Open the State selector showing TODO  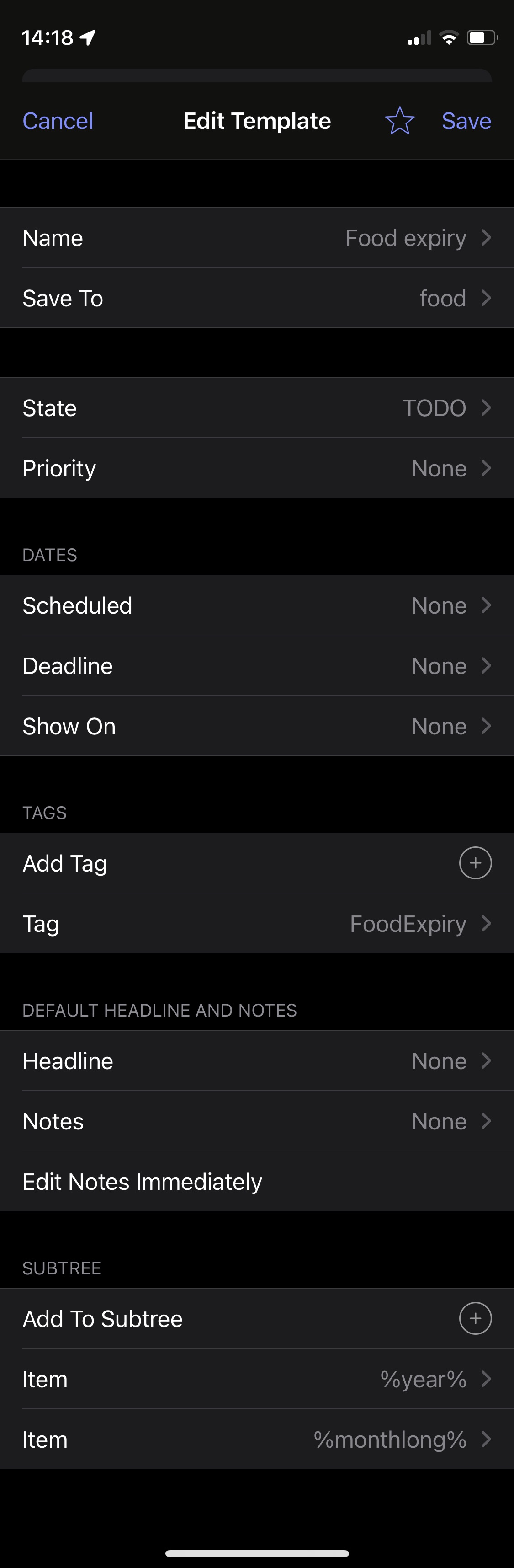(x=257, y=408)
